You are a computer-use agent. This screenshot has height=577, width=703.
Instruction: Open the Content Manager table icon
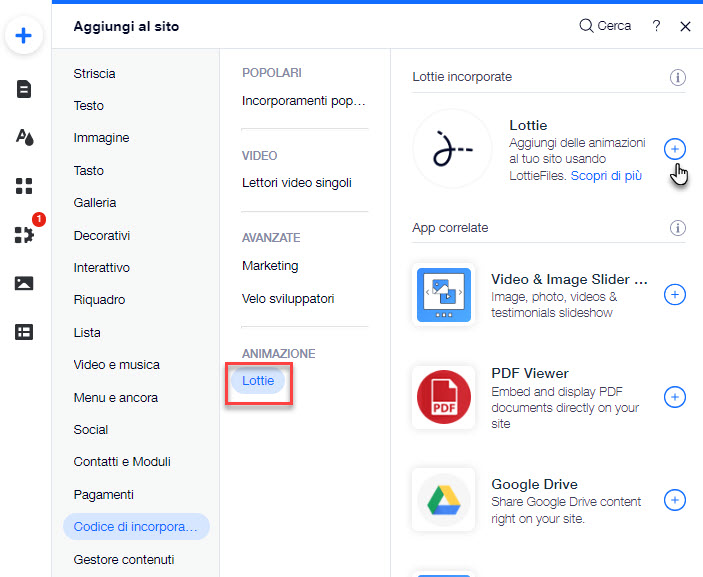coord(24,332)
